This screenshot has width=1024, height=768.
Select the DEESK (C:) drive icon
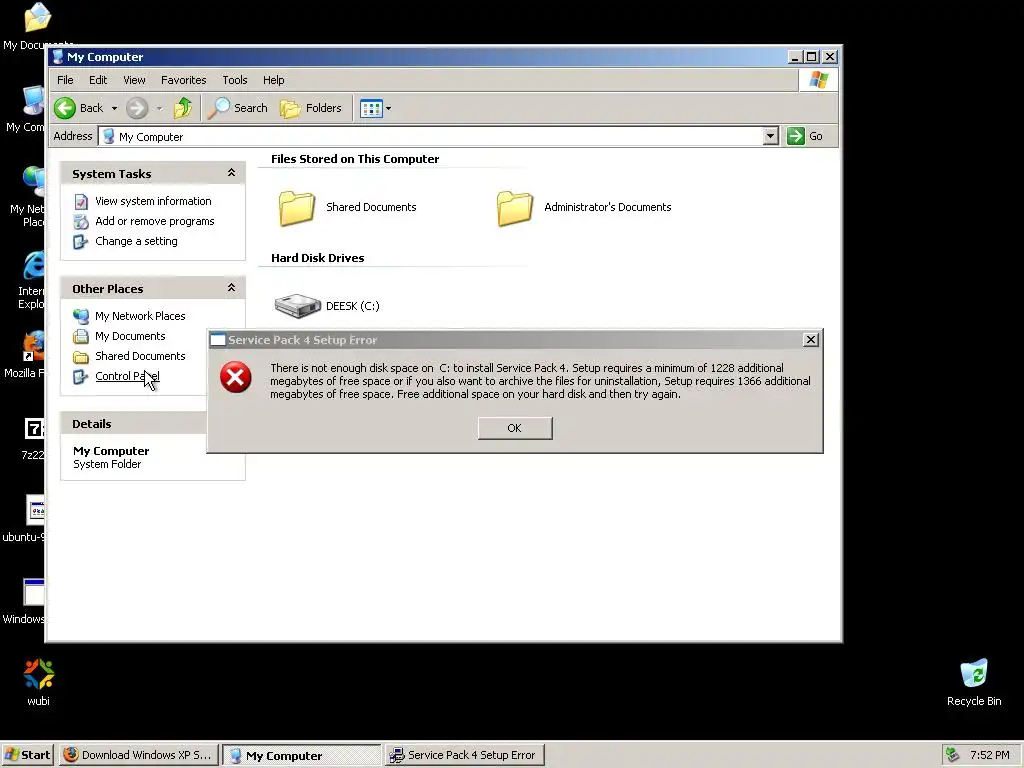(298, 306)
